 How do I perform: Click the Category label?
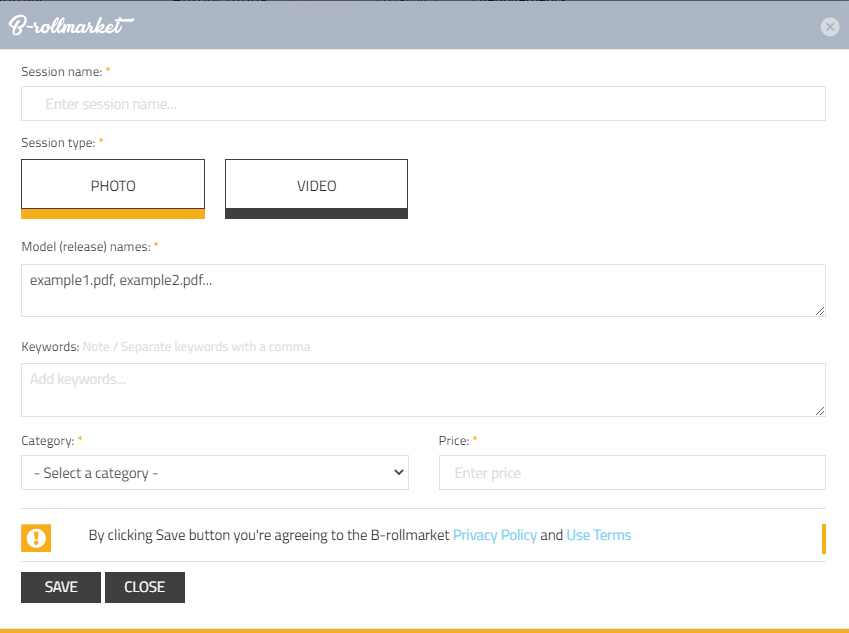[47, 440]
